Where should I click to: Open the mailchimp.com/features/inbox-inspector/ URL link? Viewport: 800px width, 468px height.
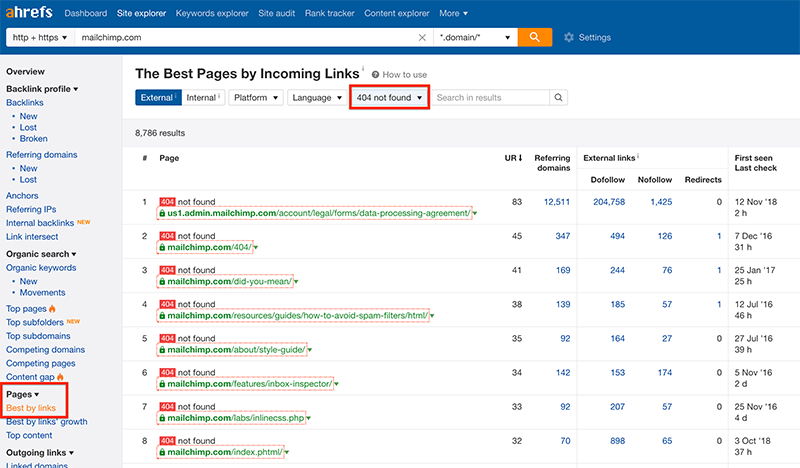[249, 384]
